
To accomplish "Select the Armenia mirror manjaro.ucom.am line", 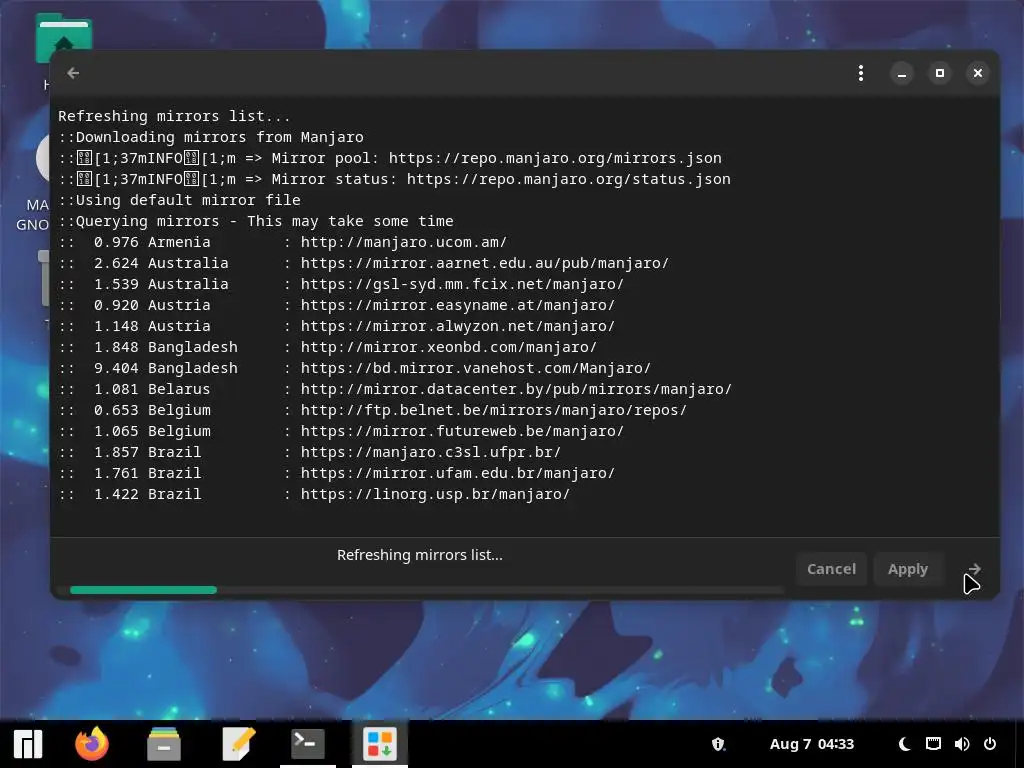I will [282, 242].
